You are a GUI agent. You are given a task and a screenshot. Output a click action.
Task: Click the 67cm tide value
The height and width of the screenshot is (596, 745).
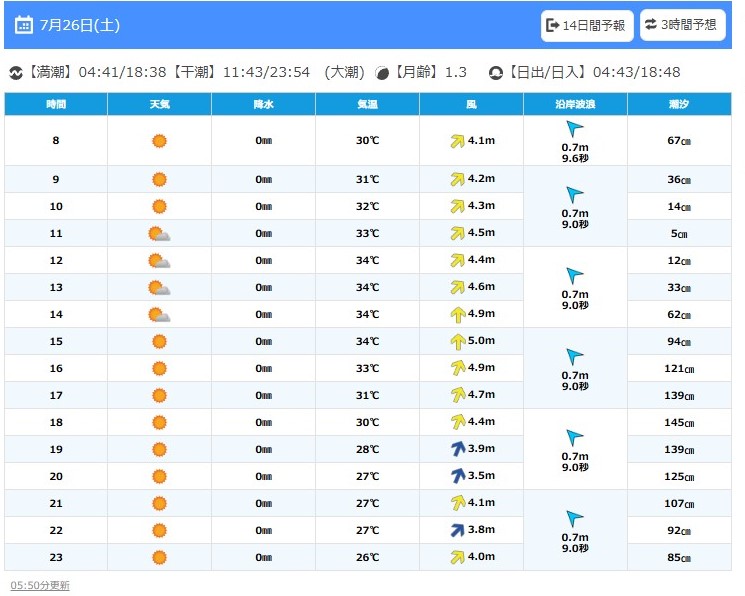point(679,141)
